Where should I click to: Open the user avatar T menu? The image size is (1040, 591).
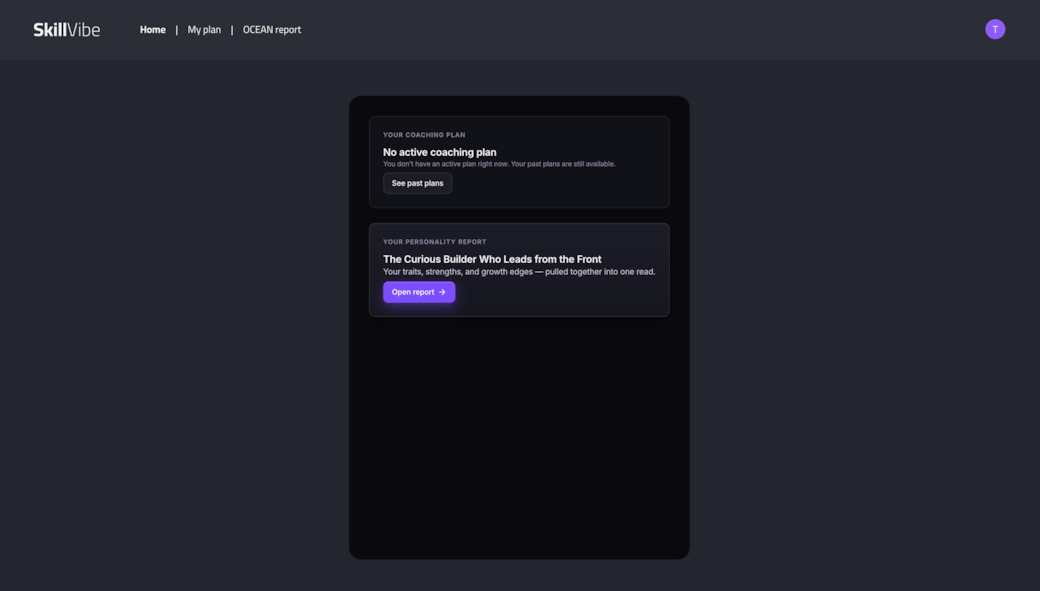[x=995, y=29]
